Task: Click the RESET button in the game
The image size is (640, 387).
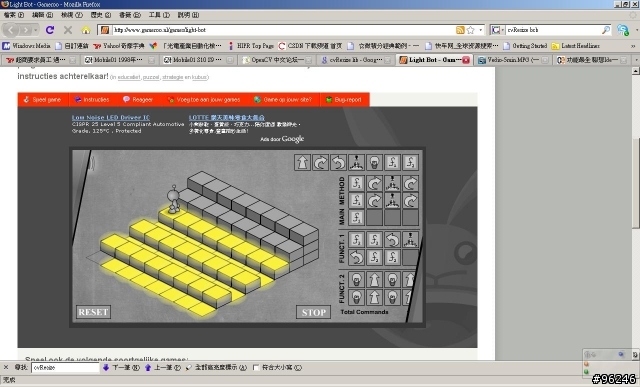Action: (93, 312)
